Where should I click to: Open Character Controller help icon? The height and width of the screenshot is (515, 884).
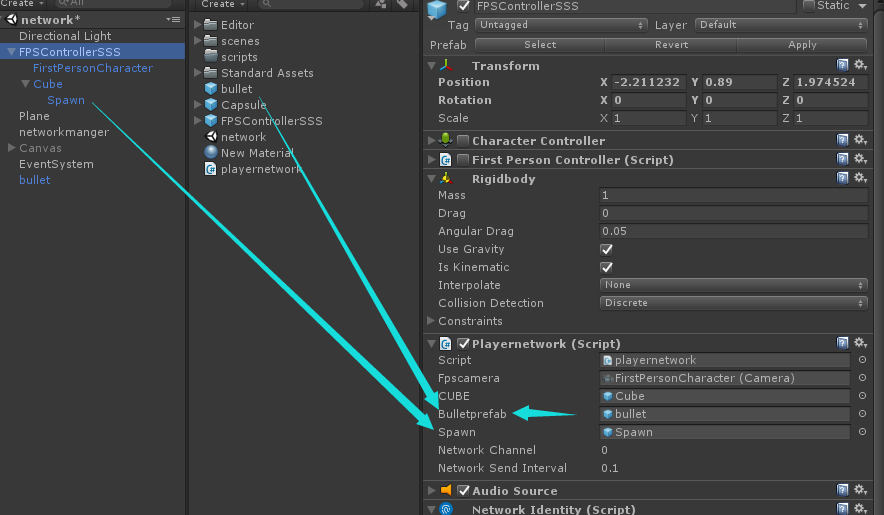[x=842, y=140]
